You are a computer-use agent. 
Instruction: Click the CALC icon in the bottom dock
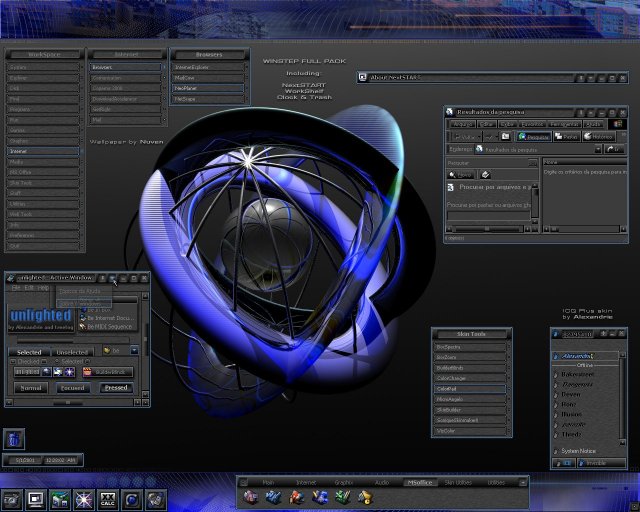pyautogui.click(x=108, y=498)
